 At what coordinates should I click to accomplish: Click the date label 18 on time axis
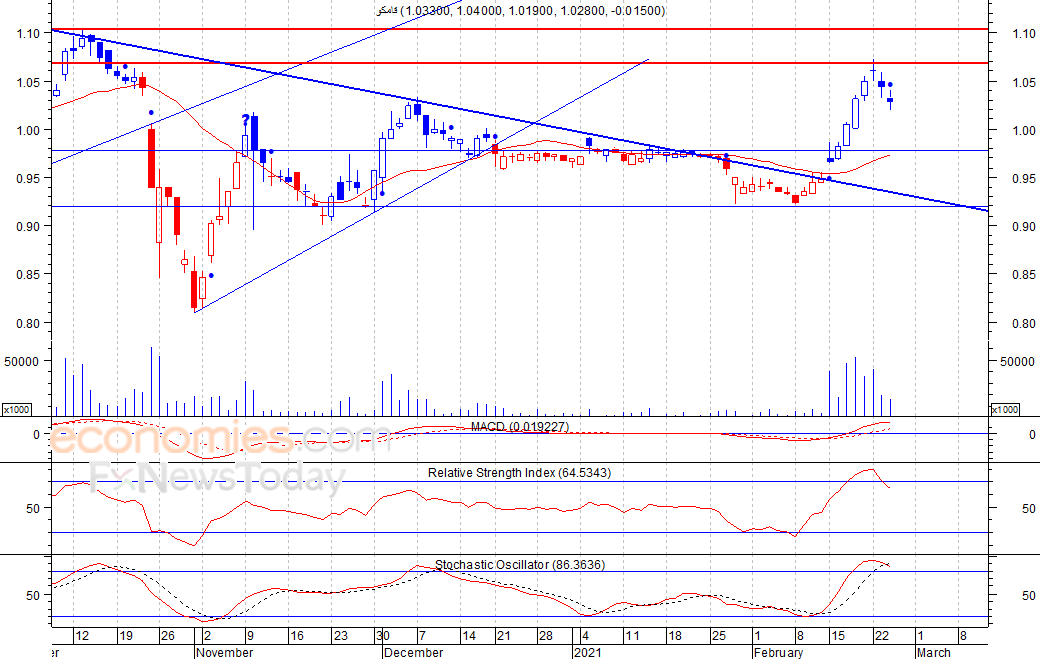pyautogui.click(x=675, y=636)
